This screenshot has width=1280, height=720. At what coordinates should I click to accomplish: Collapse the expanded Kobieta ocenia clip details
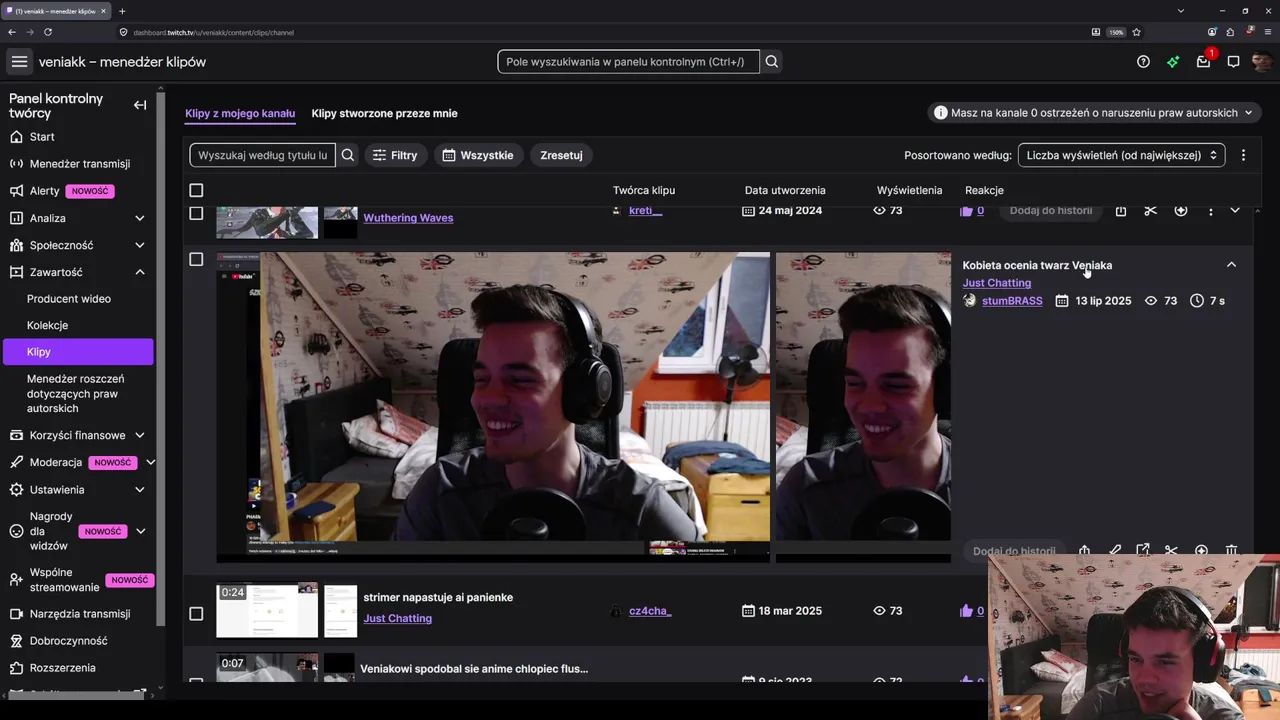[1231, 265]
